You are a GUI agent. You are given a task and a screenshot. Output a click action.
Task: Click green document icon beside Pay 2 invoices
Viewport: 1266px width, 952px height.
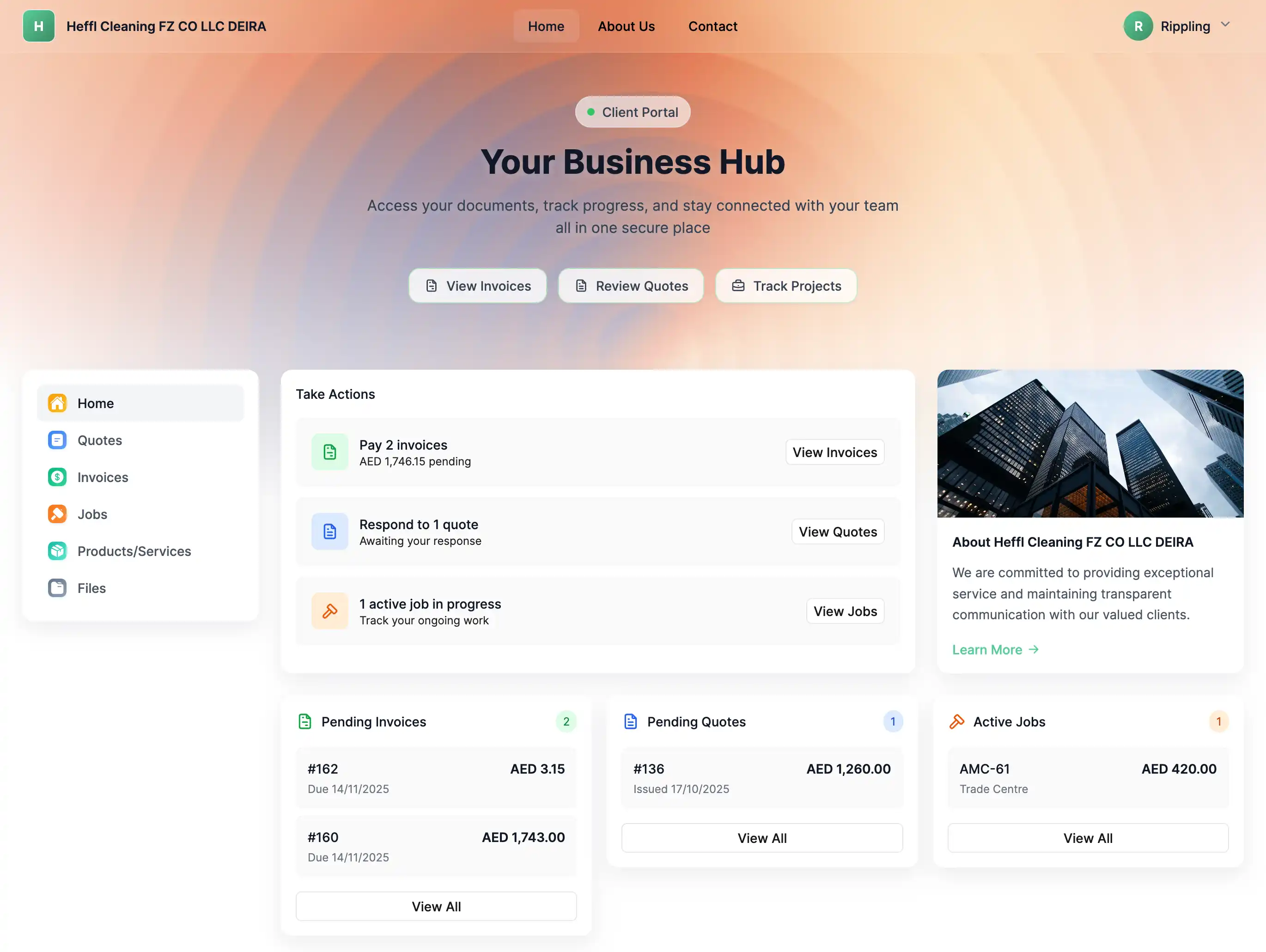329,452
